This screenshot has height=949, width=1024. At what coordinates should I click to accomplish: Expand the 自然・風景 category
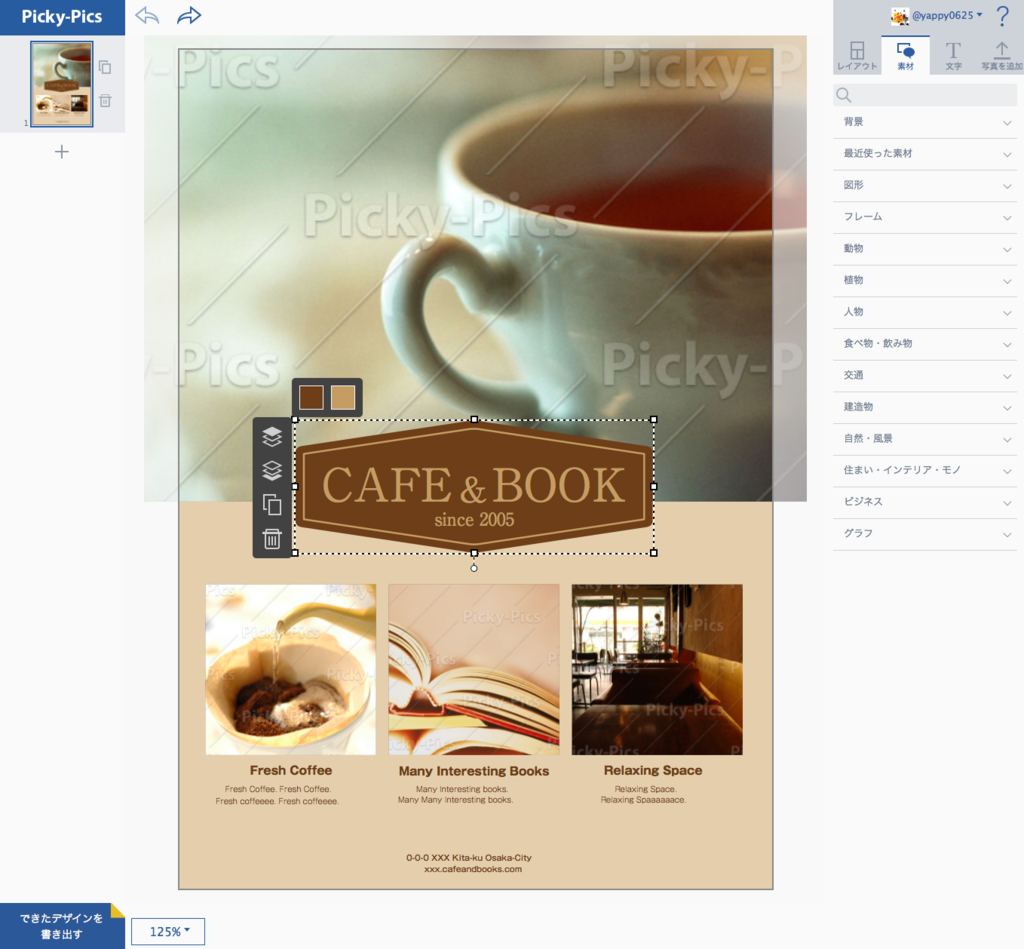pos(925,439)
